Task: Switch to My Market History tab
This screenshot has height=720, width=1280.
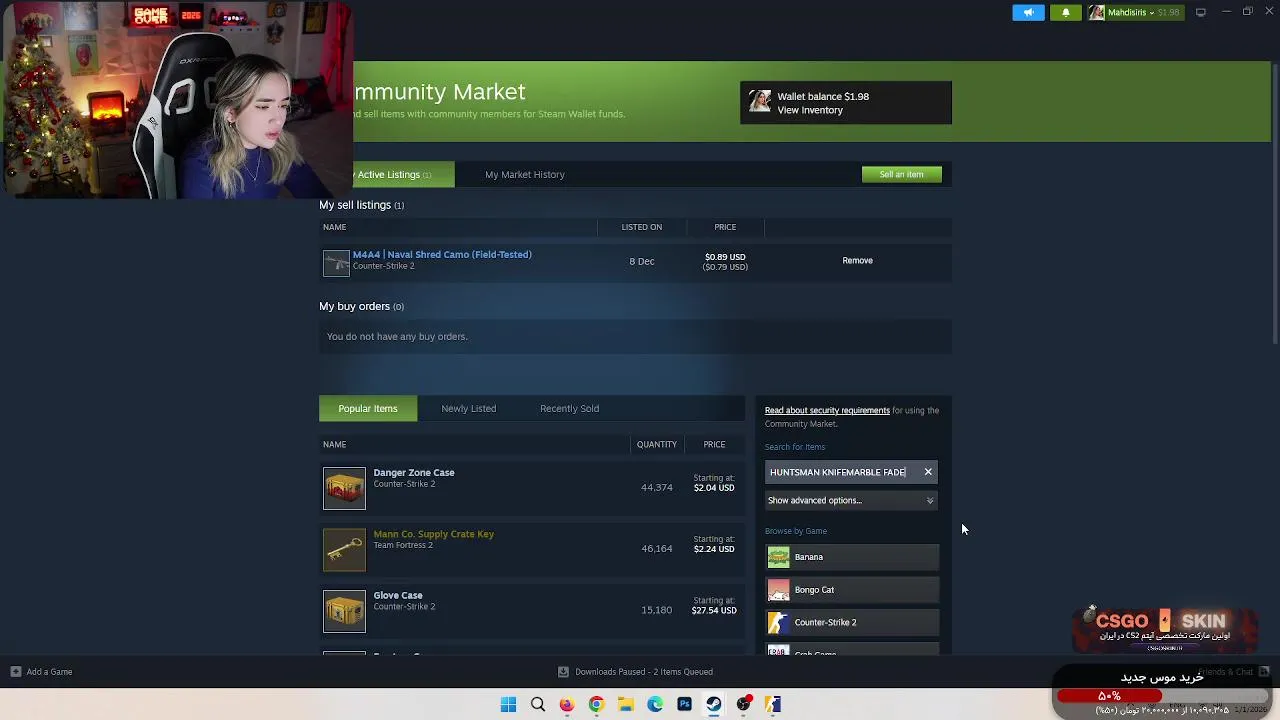Action: tap(525, 174)
